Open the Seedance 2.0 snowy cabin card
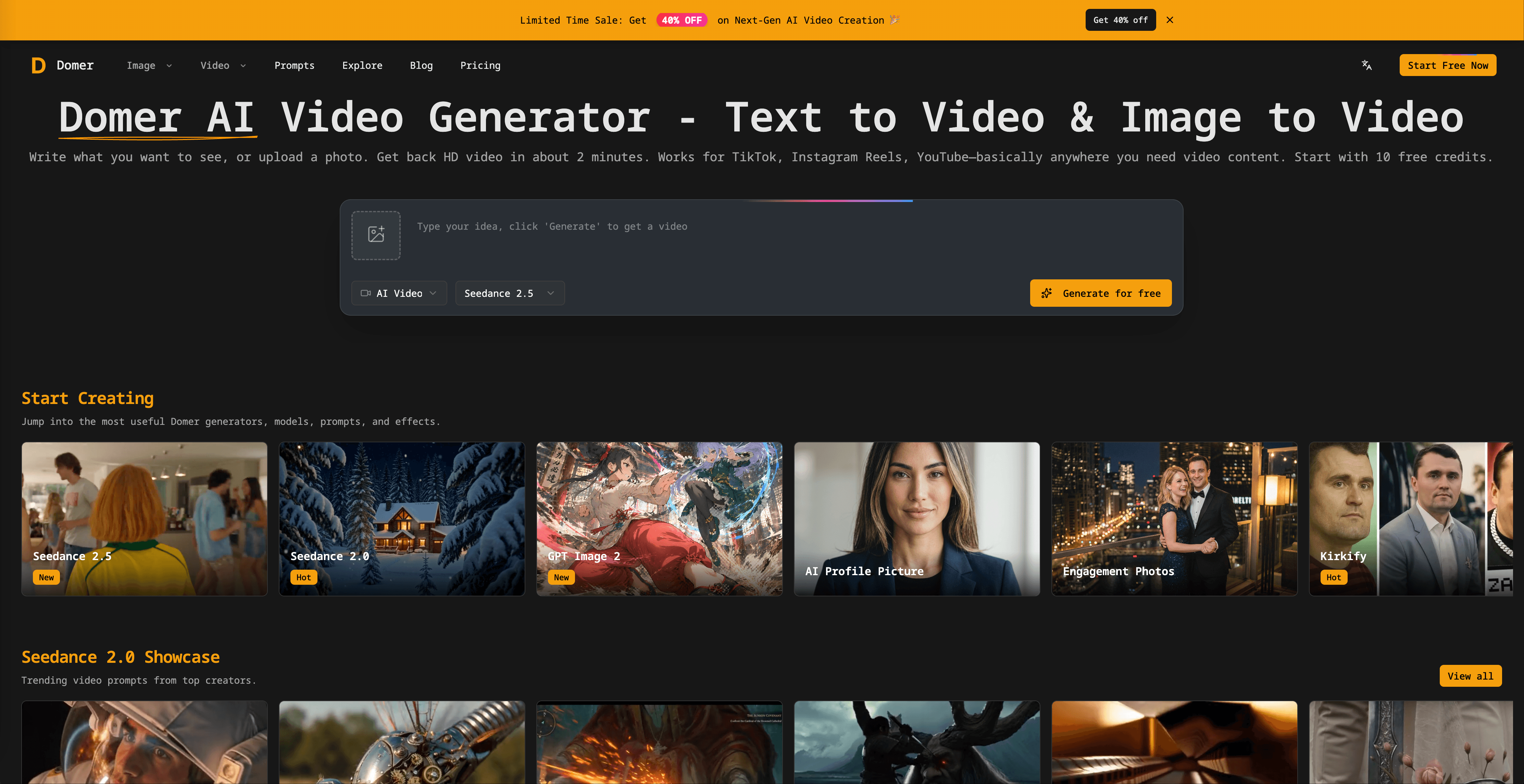This screenshot has height=784, width=1524. pyautogui.click(x=402, y=519)
